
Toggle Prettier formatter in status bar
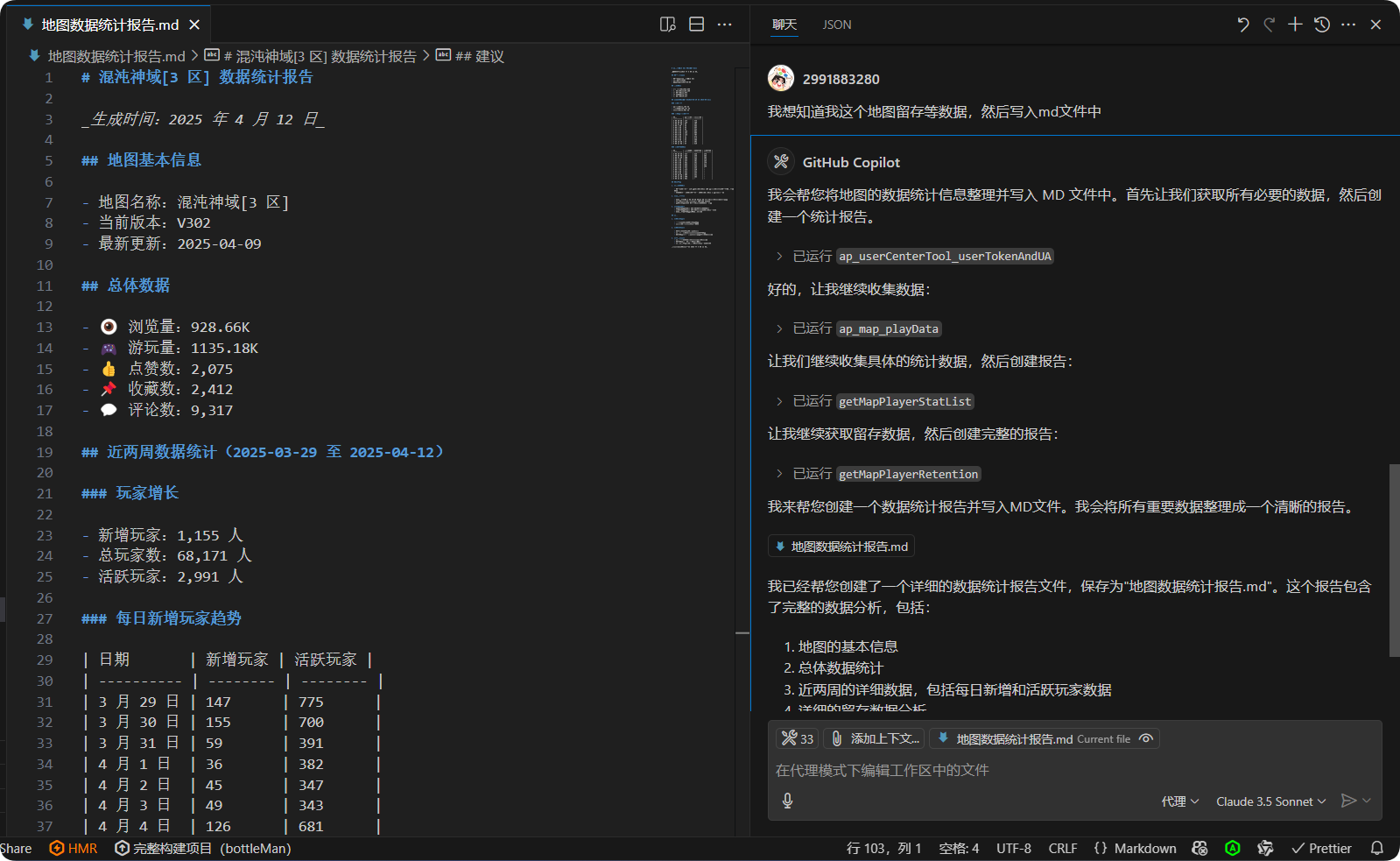(1321, 848)
